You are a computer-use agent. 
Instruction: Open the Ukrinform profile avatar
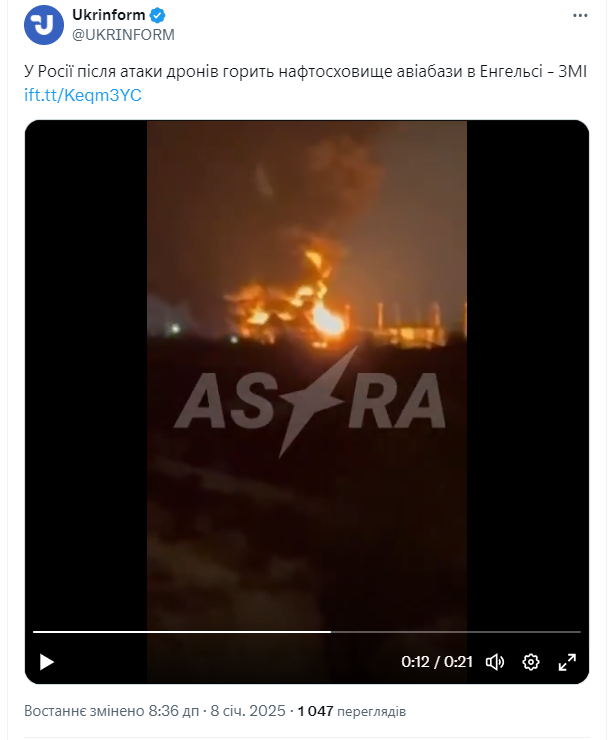(x=44, y=25)
